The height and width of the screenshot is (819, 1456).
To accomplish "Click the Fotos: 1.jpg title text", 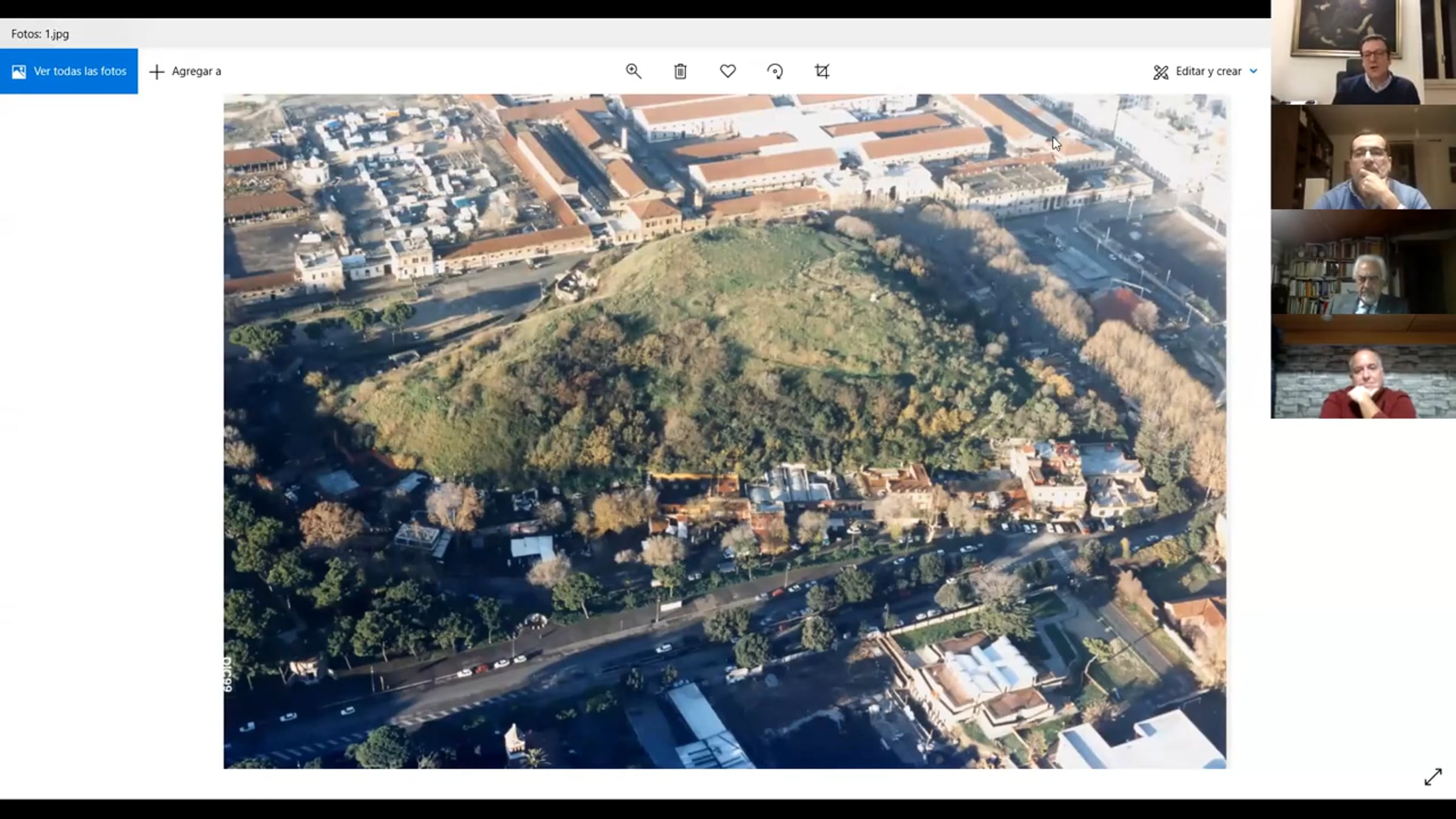I will tap(40, 34).
